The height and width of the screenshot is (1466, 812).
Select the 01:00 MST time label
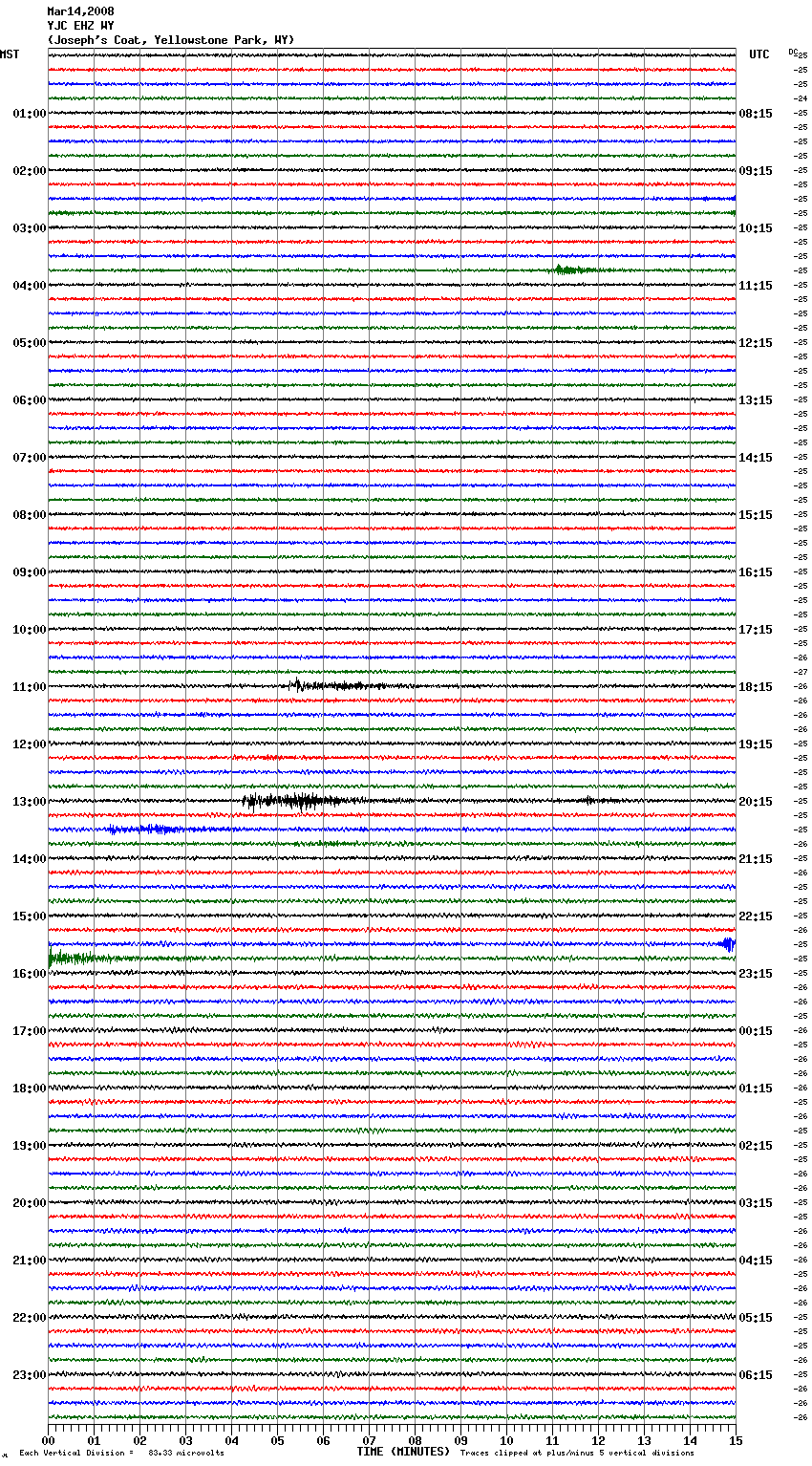(x=30, y=114)
